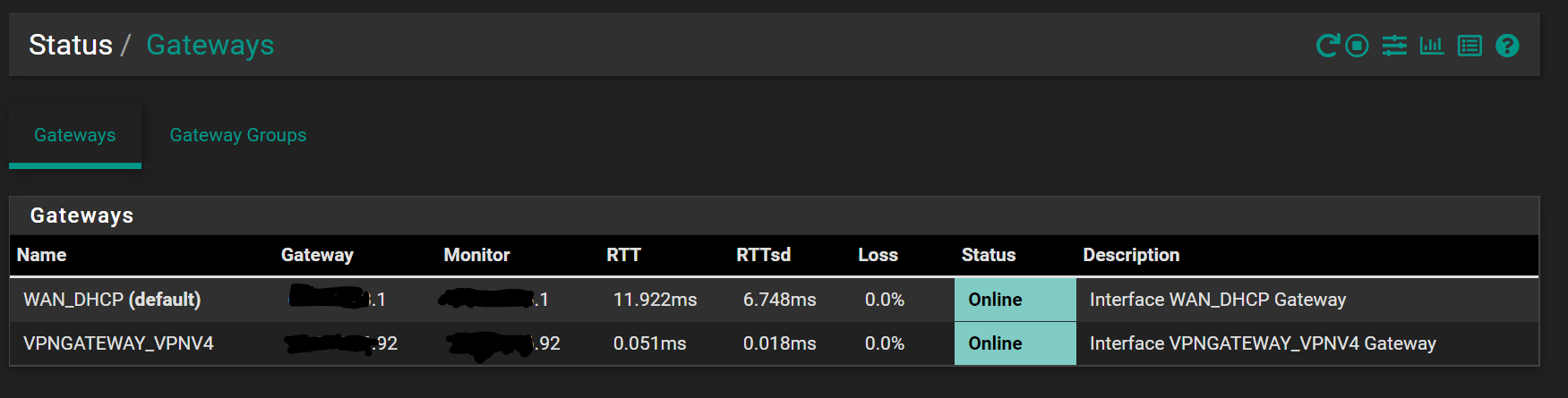This screenshot has width=1568, height=398.
Task: Click the WAN_DHCP (default) gateway name
Action: 112,300
